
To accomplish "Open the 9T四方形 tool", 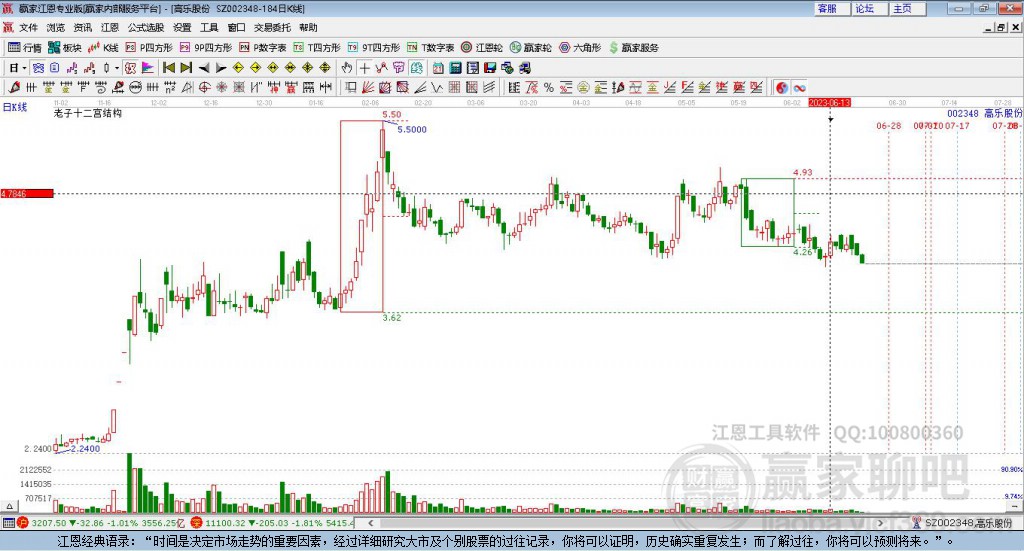I will point(374,48).
